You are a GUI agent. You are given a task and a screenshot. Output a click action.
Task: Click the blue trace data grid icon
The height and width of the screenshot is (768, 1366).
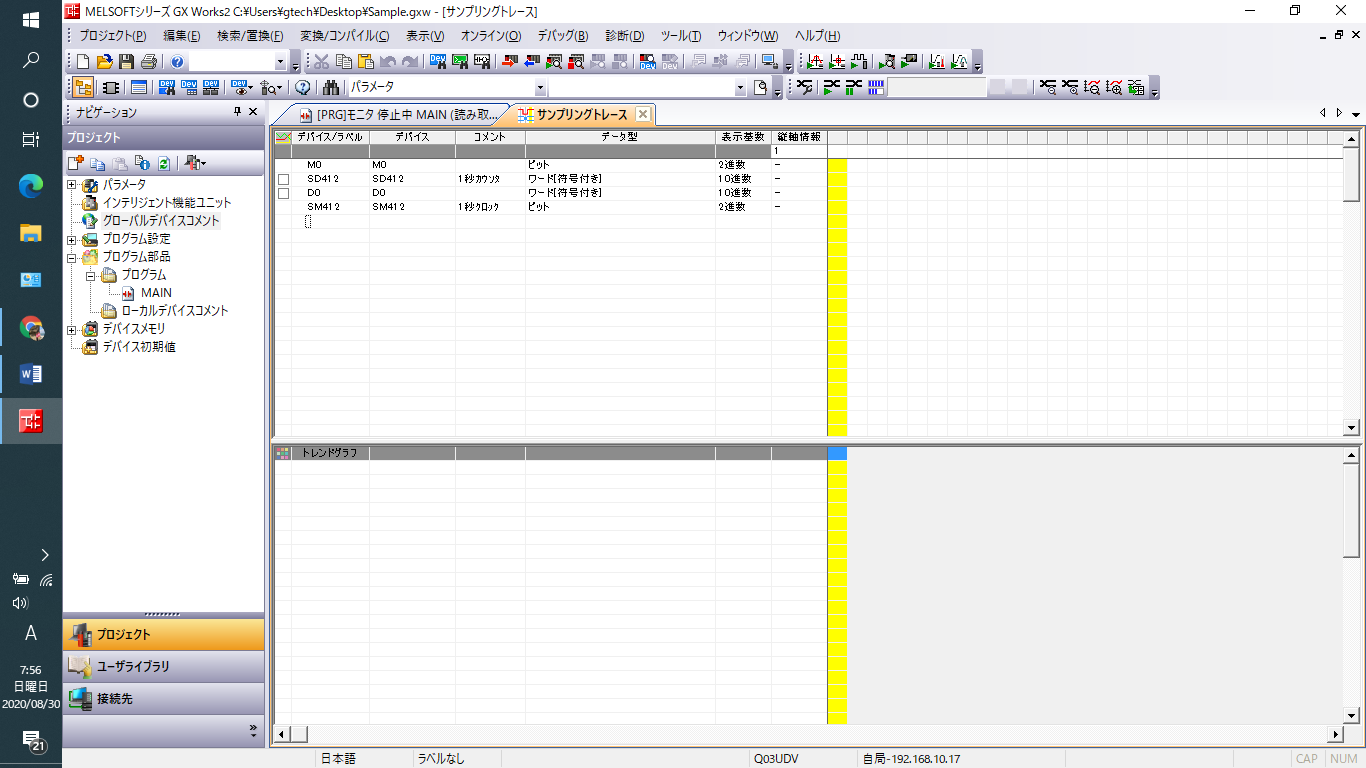click(x=876, y=87)
